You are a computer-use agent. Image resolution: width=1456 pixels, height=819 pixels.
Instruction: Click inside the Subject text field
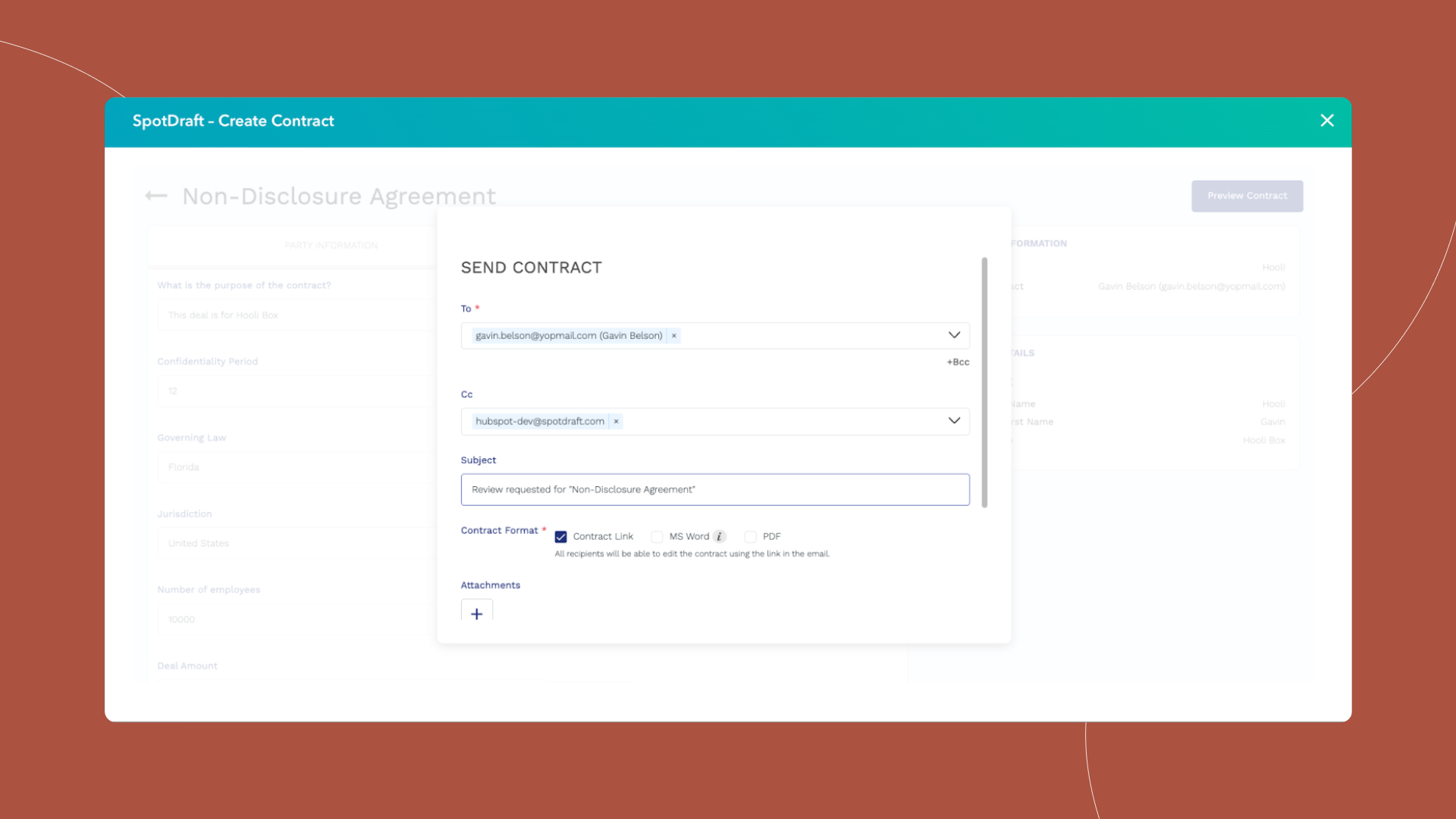tap(714, 489)
